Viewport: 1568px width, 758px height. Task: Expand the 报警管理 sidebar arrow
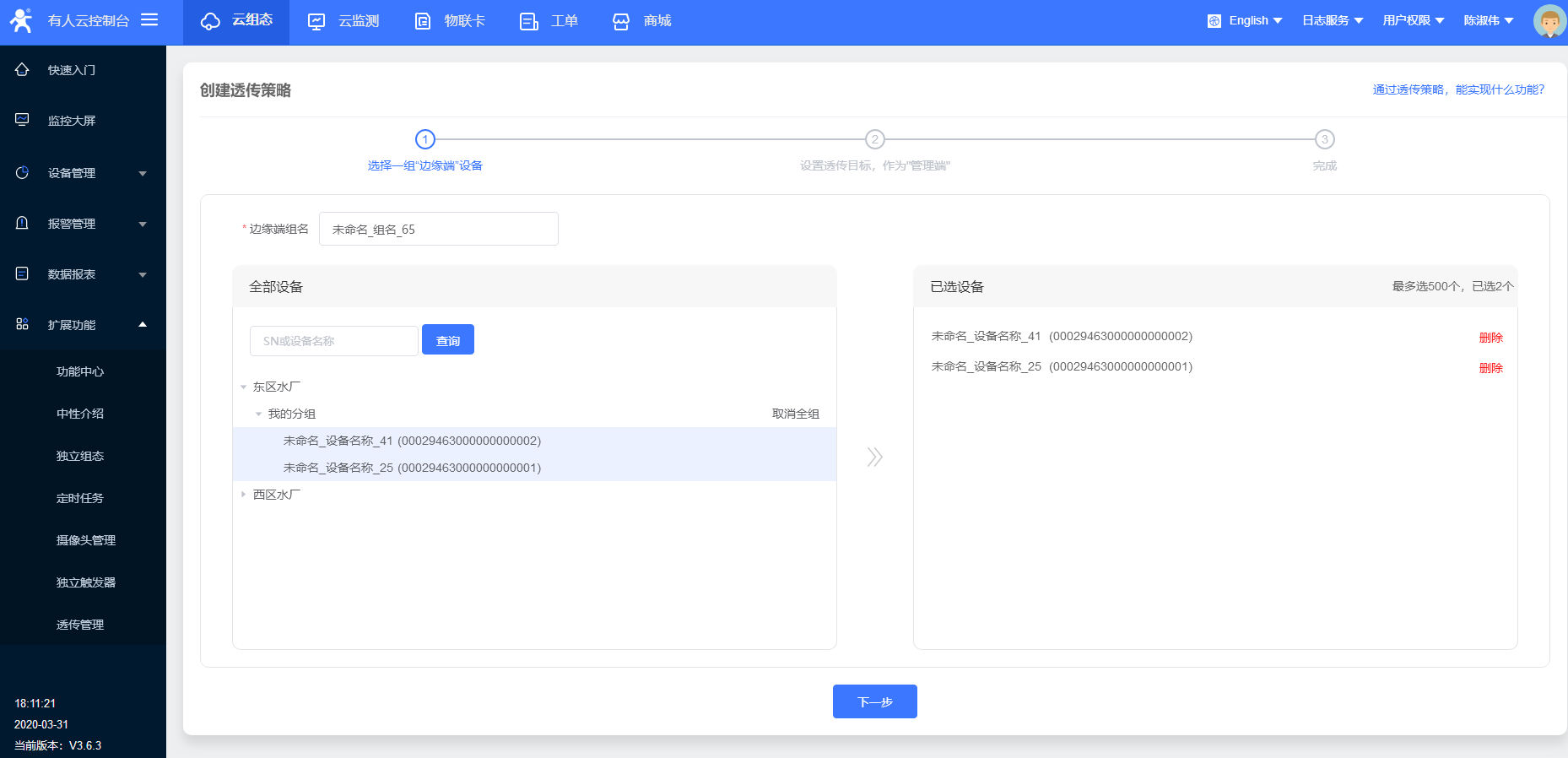coord(143,224)
